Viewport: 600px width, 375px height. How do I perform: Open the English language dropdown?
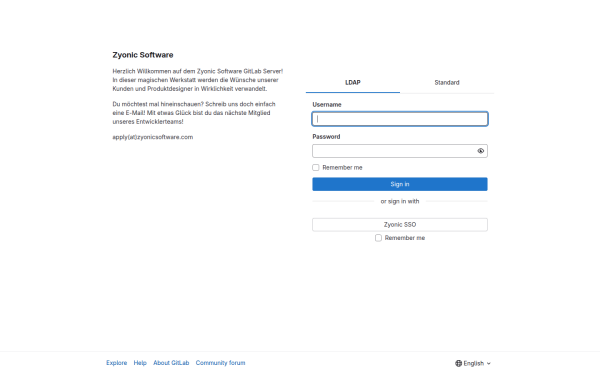[x=473, y=363]
